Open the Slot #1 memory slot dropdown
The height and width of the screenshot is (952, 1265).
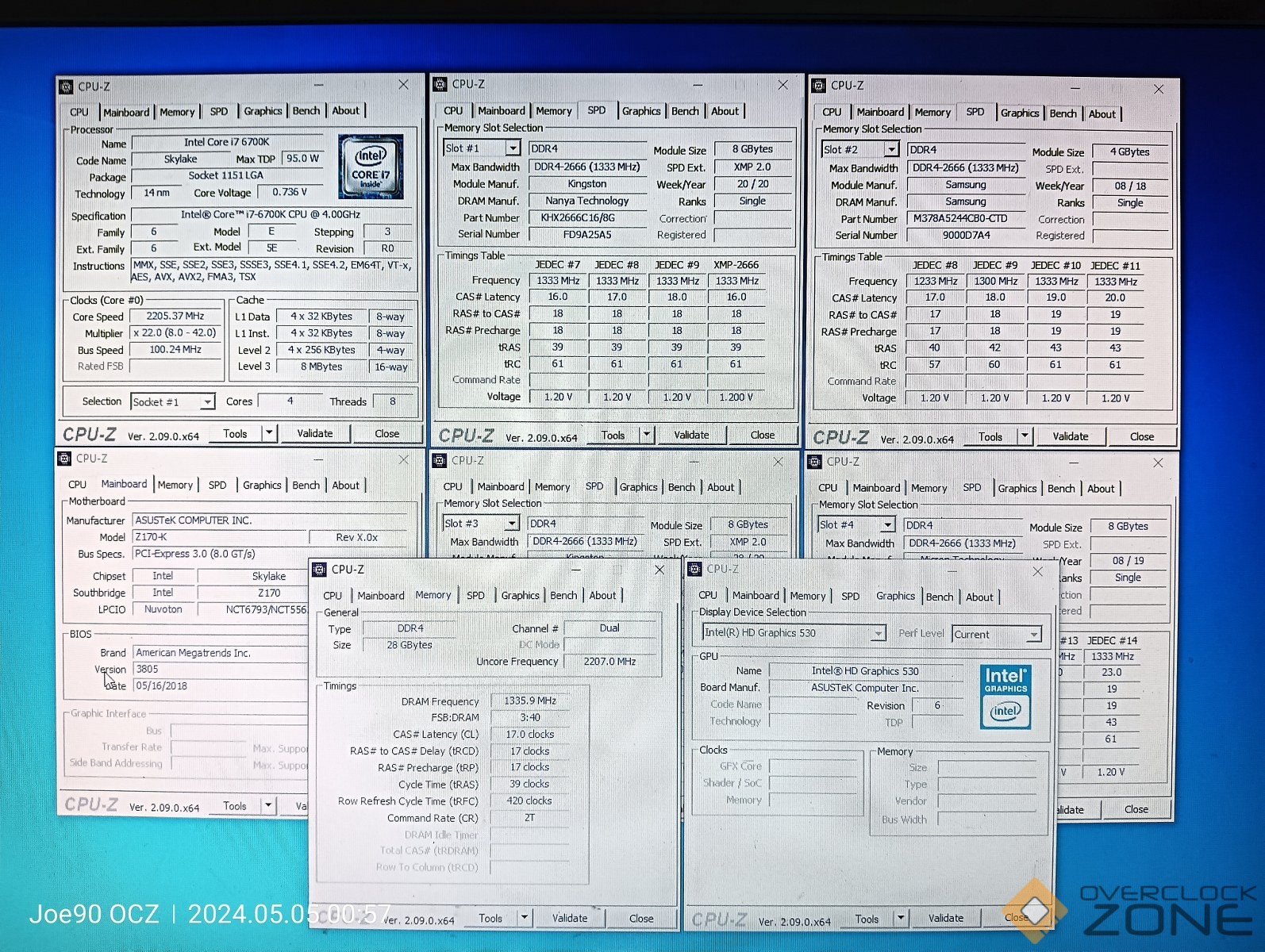[x=513, y=148]
